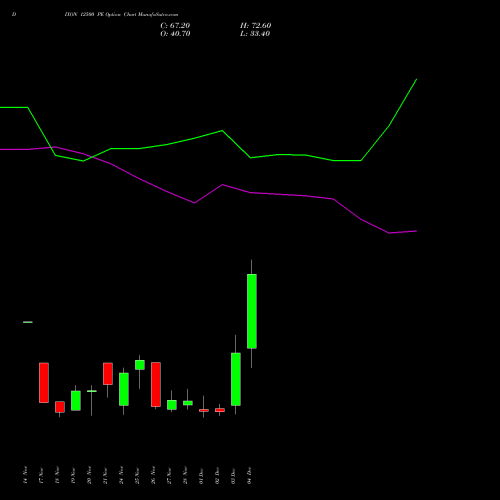
Task: Select the 14 Nov date label
Action: tap(25, 475)
